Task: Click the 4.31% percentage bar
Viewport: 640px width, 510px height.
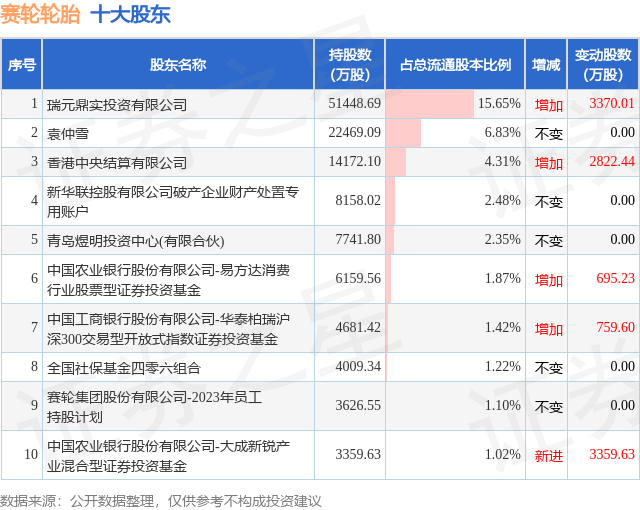Action: click(x=396, y=162)
